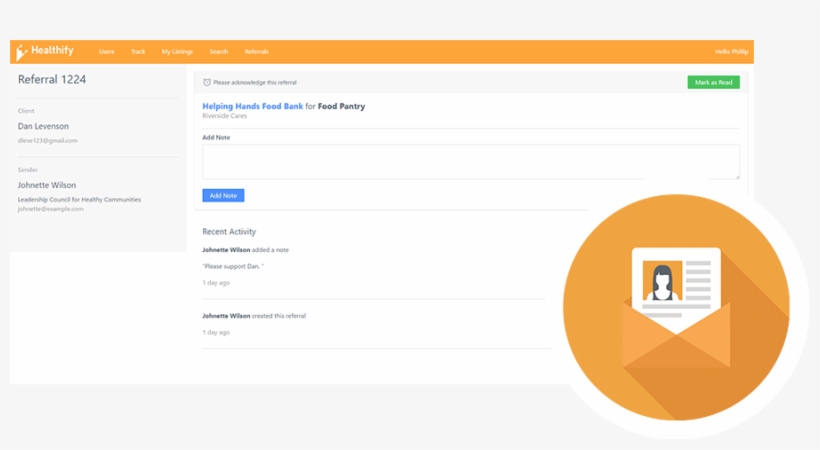Navigate to the Referrals tab
This screenshot has height=450, width=820.
(x=256, y=52)
